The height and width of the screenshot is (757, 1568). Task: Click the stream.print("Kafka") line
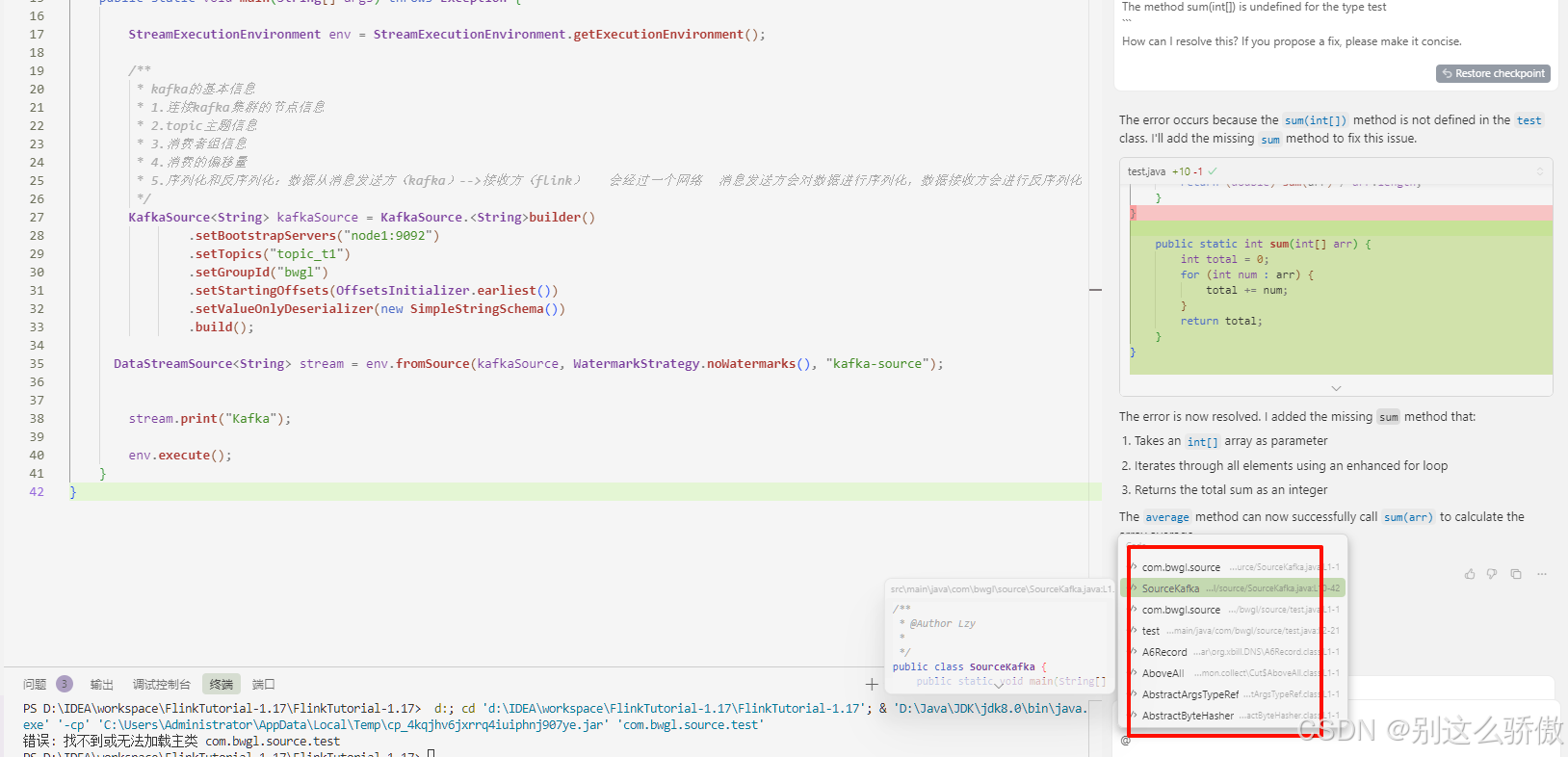coord(210,418)
